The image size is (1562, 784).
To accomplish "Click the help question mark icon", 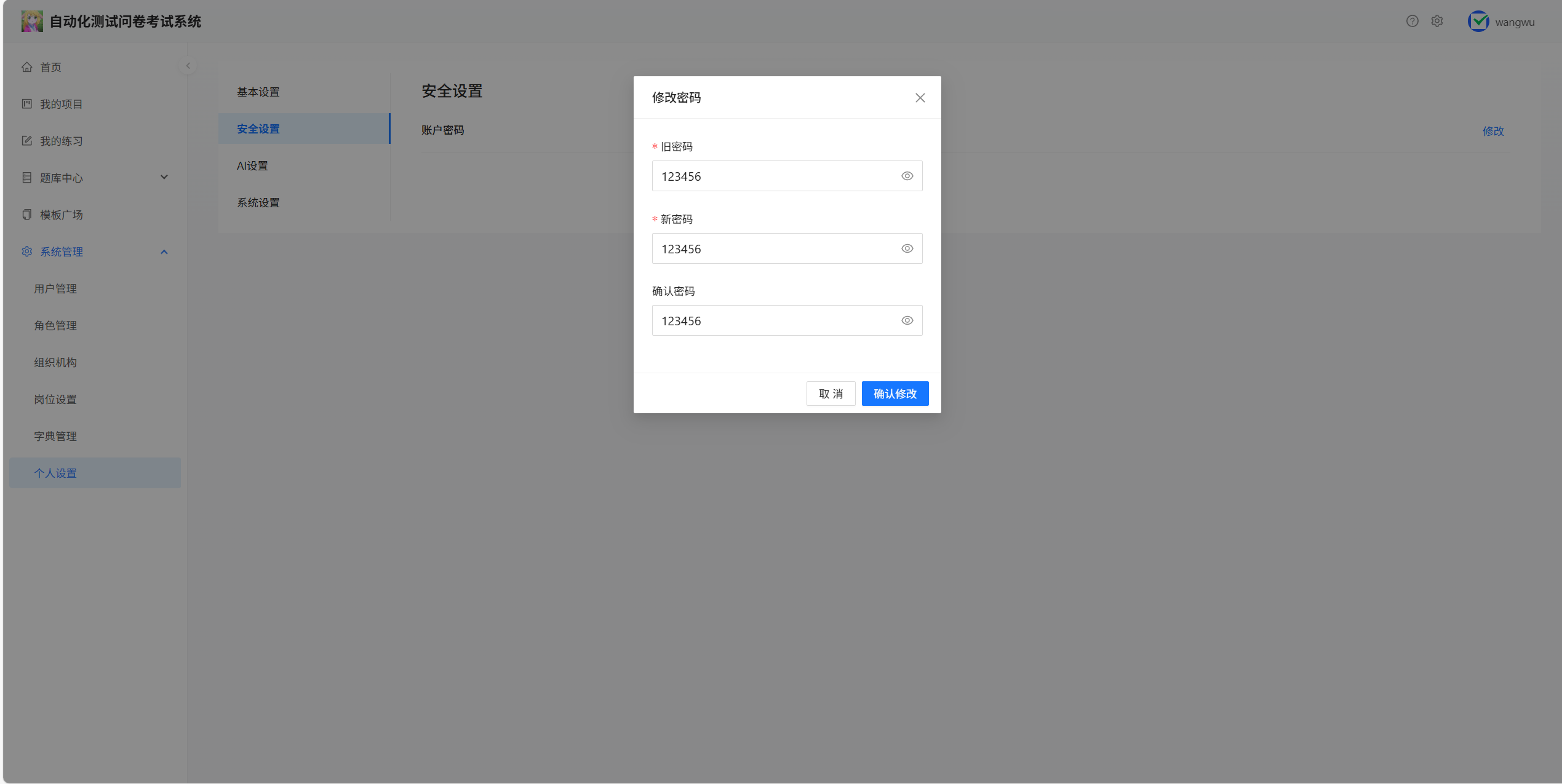I will coord(1412,22).
